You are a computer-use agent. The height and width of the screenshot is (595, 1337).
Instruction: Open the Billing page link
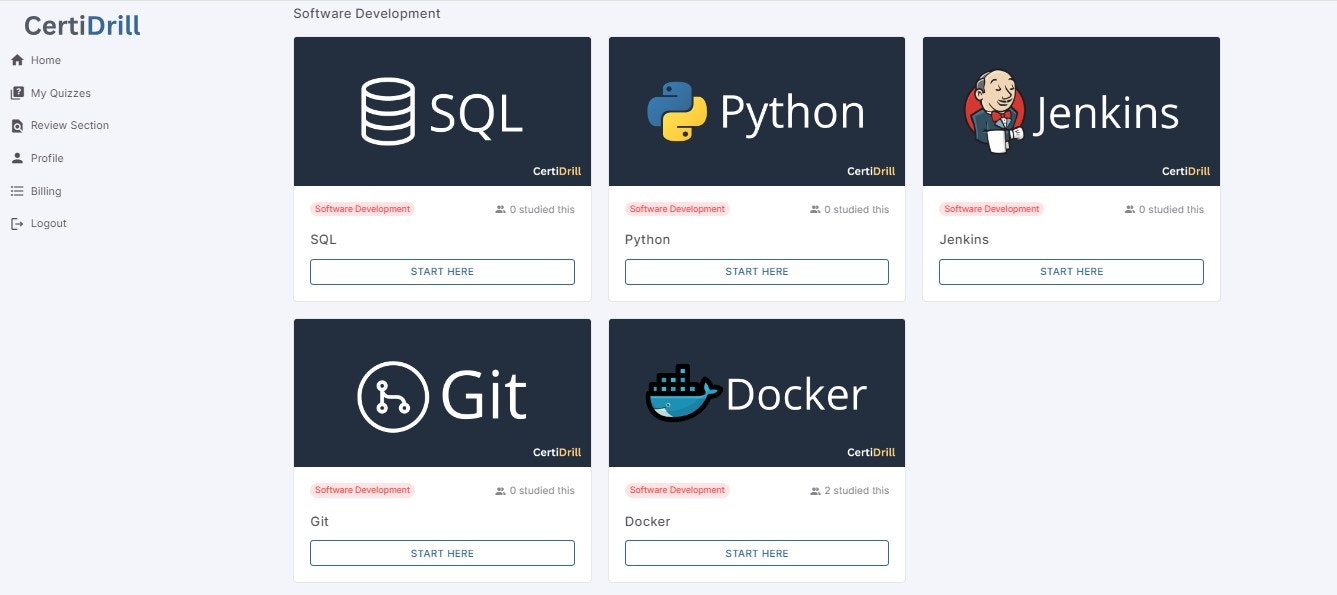[46, 191]
